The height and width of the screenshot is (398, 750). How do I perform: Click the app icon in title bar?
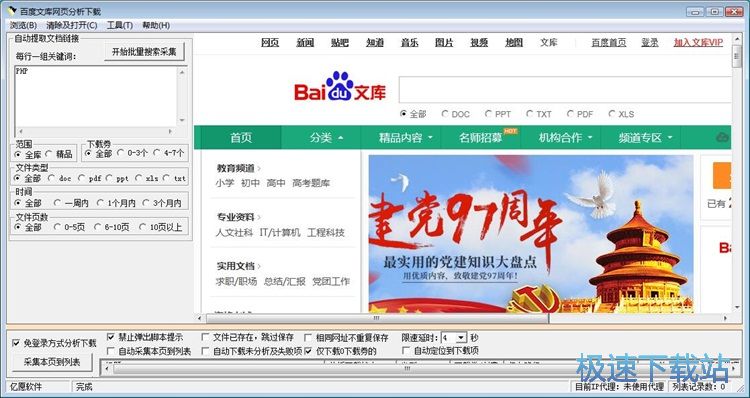(12, 11)
